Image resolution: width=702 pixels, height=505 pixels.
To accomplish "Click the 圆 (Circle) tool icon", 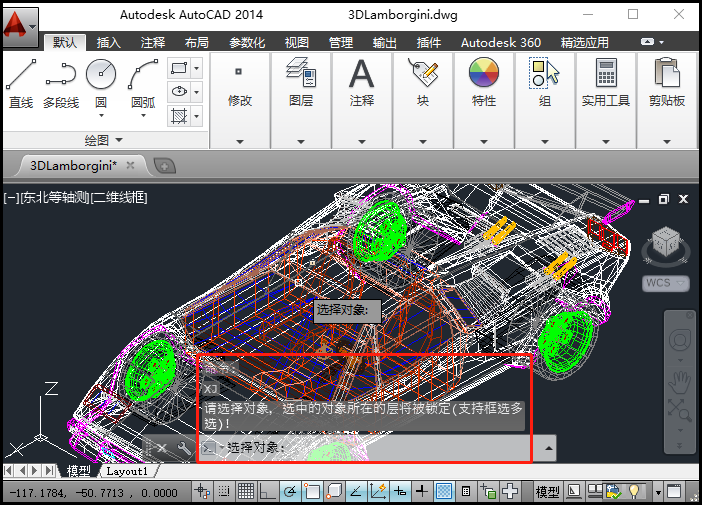I will (101, 74).
